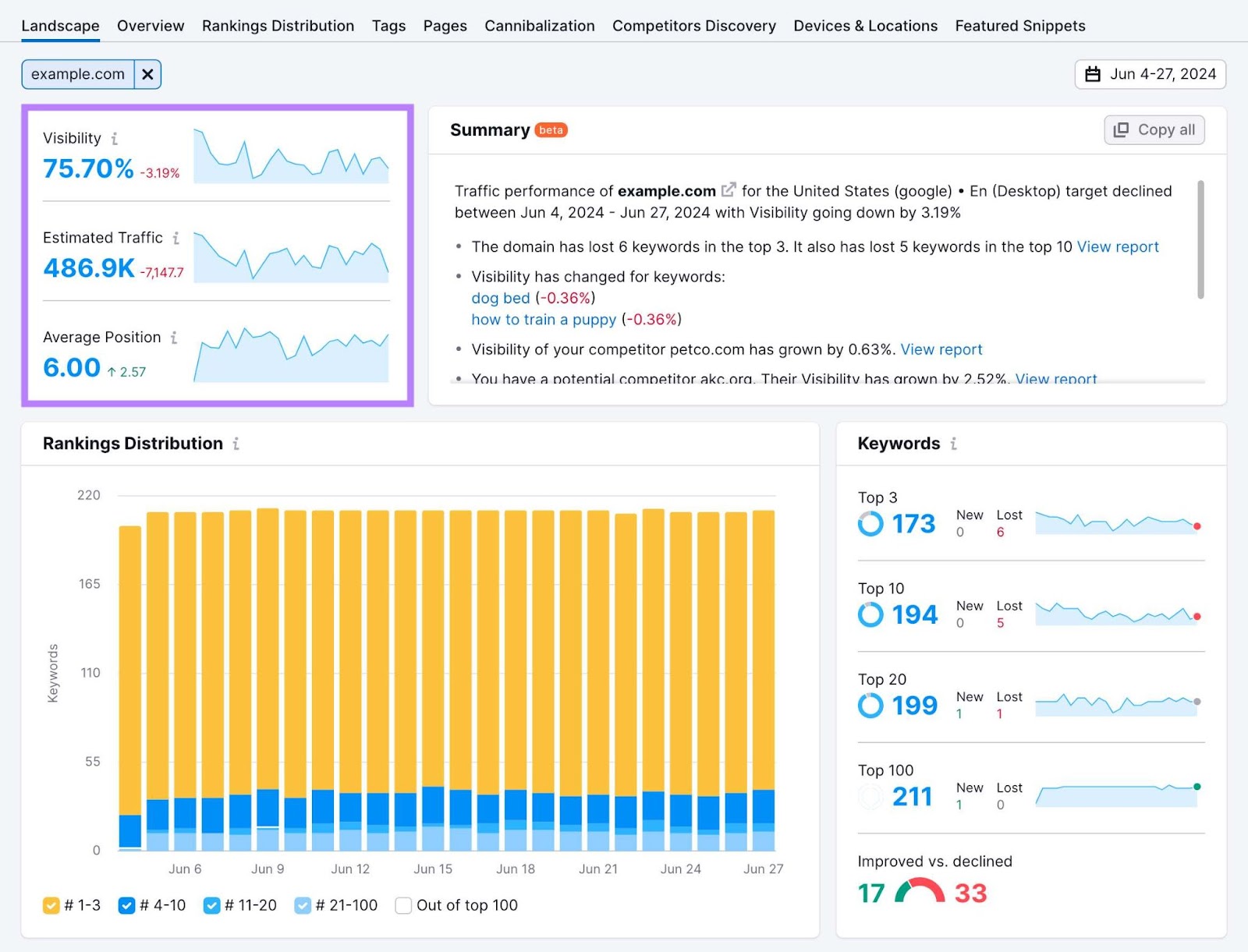The width and height of the screenshot is (1248, 952).
Task: Click the Copy all button in Summary
Action: pos(1154,129)
